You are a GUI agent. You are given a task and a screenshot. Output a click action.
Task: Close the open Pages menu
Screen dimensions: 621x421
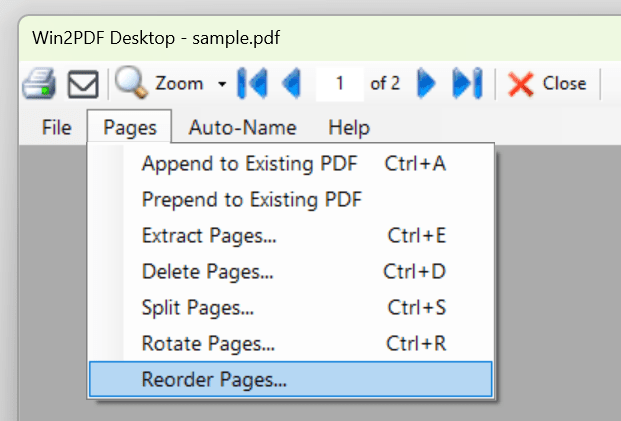129,127
